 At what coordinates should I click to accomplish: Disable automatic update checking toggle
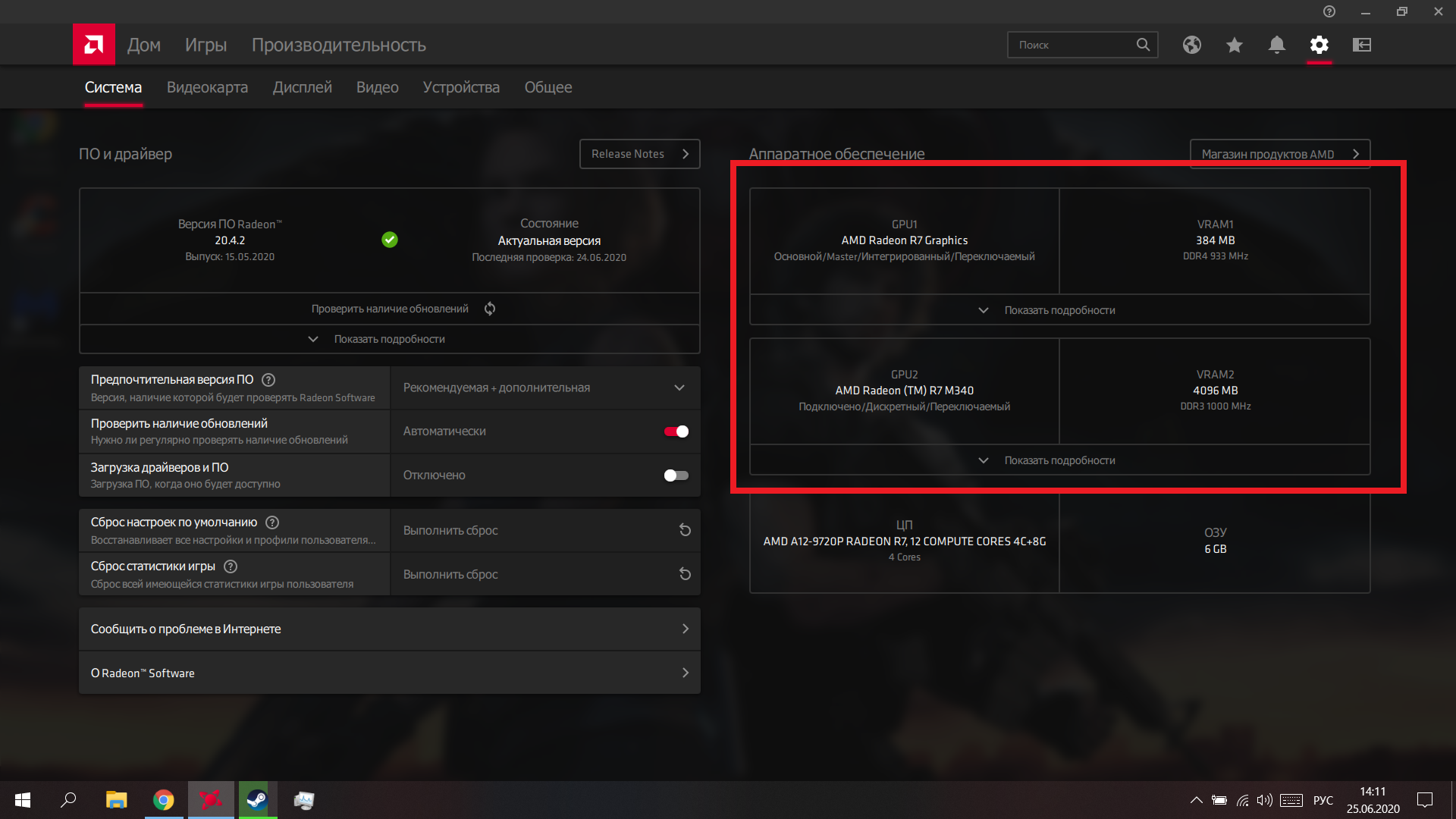[x=676, y=431]
